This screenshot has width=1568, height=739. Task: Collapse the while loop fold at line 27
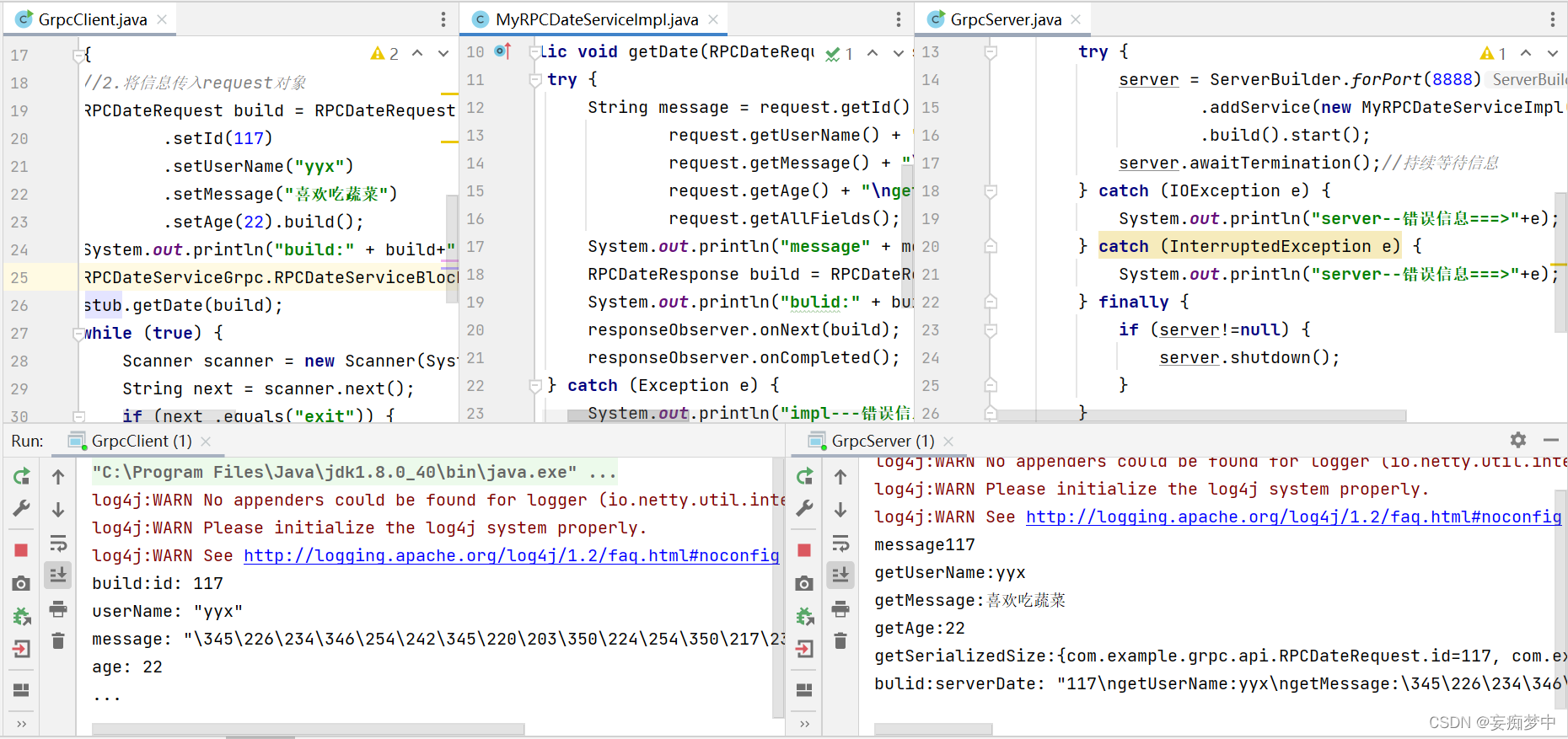pos(78,334)
